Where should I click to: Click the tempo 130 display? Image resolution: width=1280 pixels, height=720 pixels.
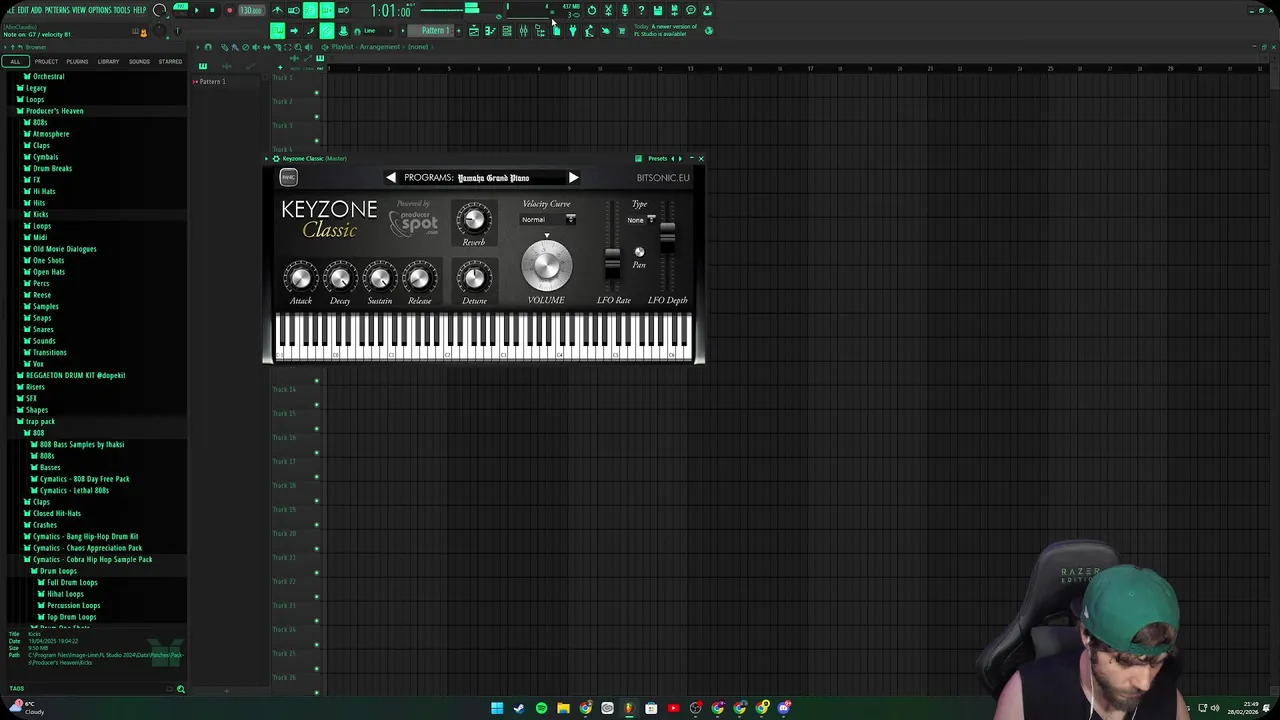(x=251, y=10)
